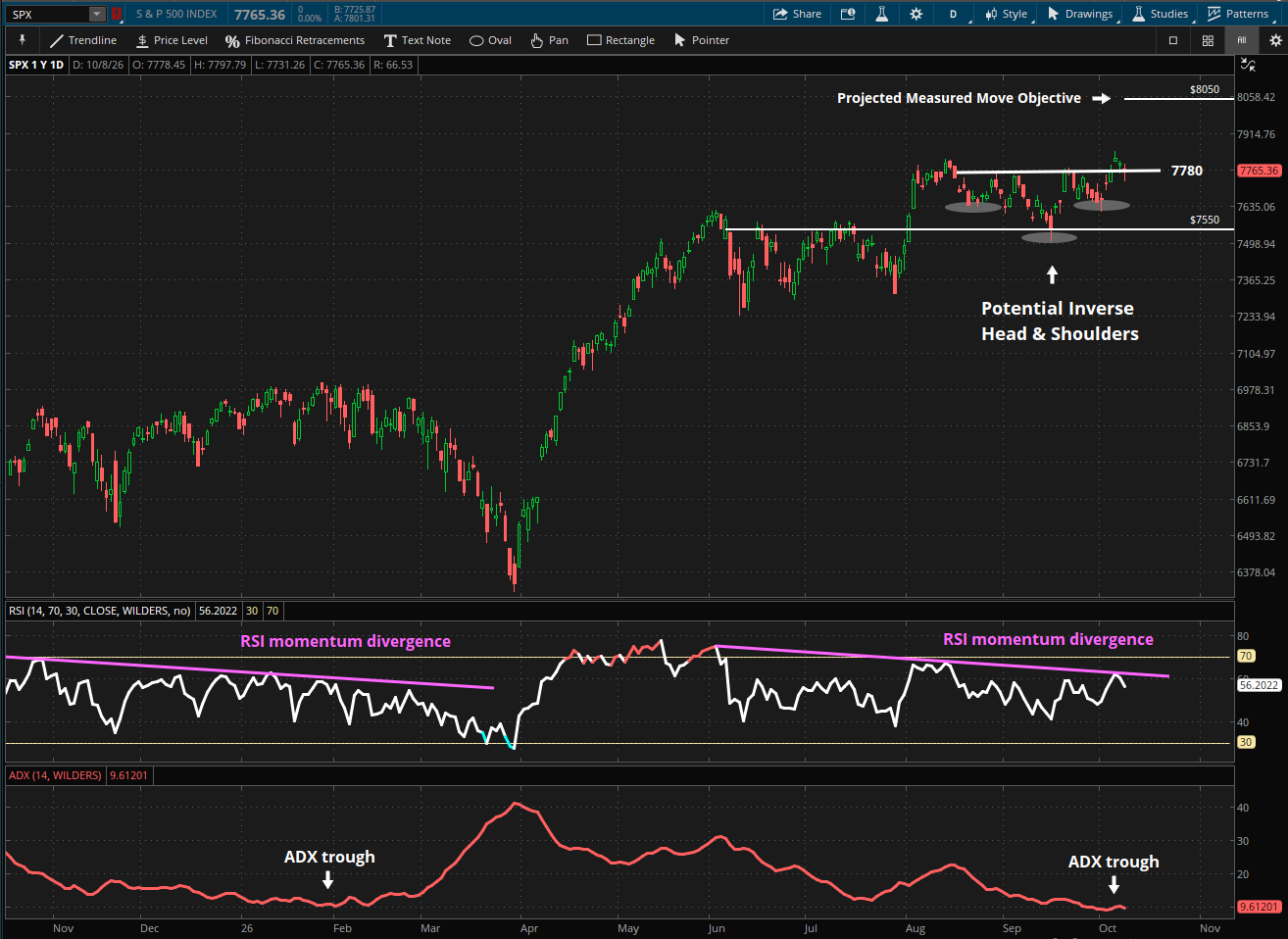Viewport: 1288px width, 939px height.
Task: Click the 6378.04 price axis value
Action: coord(1256,572)
